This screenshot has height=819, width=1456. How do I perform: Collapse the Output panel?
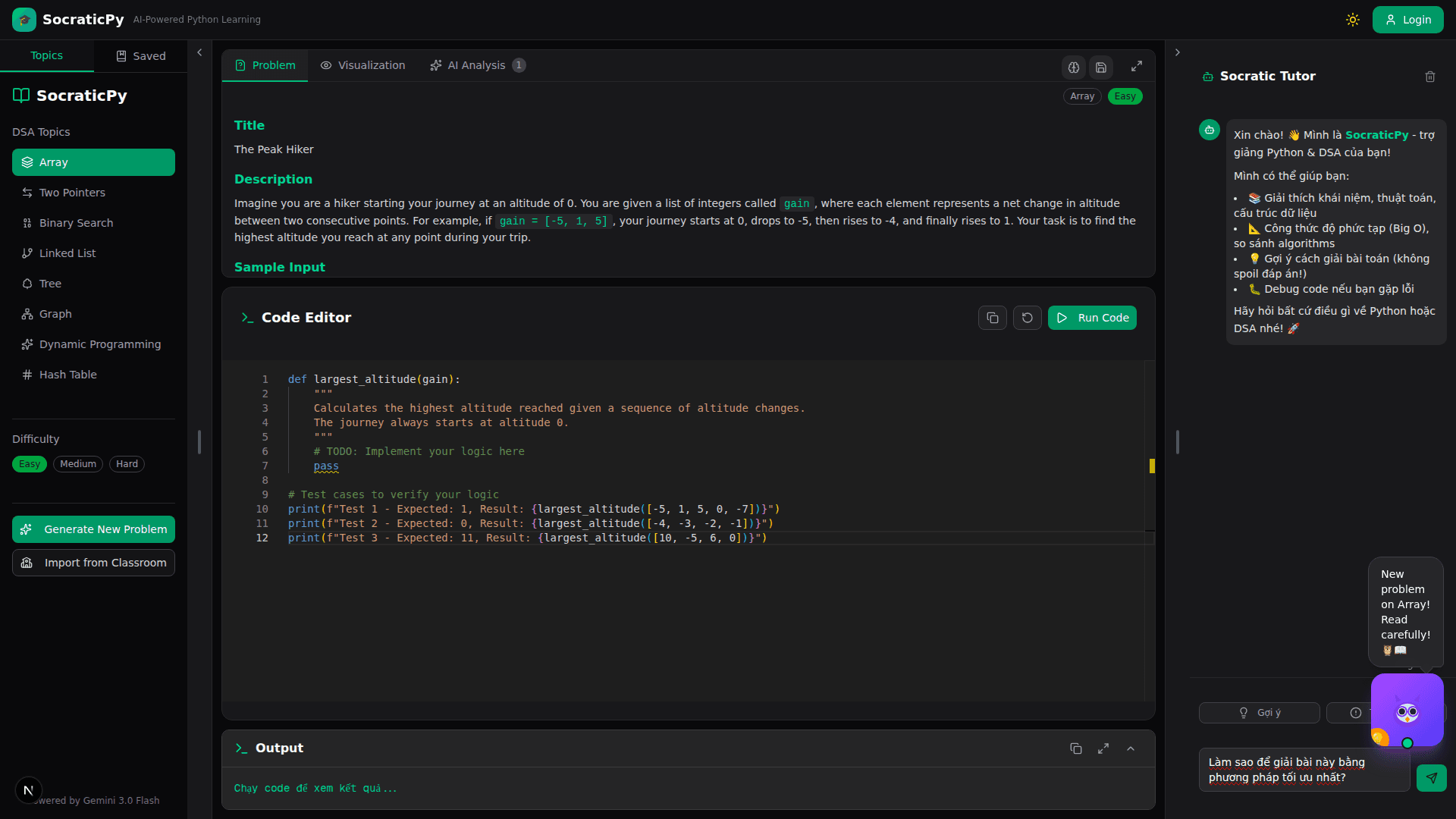[1131, 748]
